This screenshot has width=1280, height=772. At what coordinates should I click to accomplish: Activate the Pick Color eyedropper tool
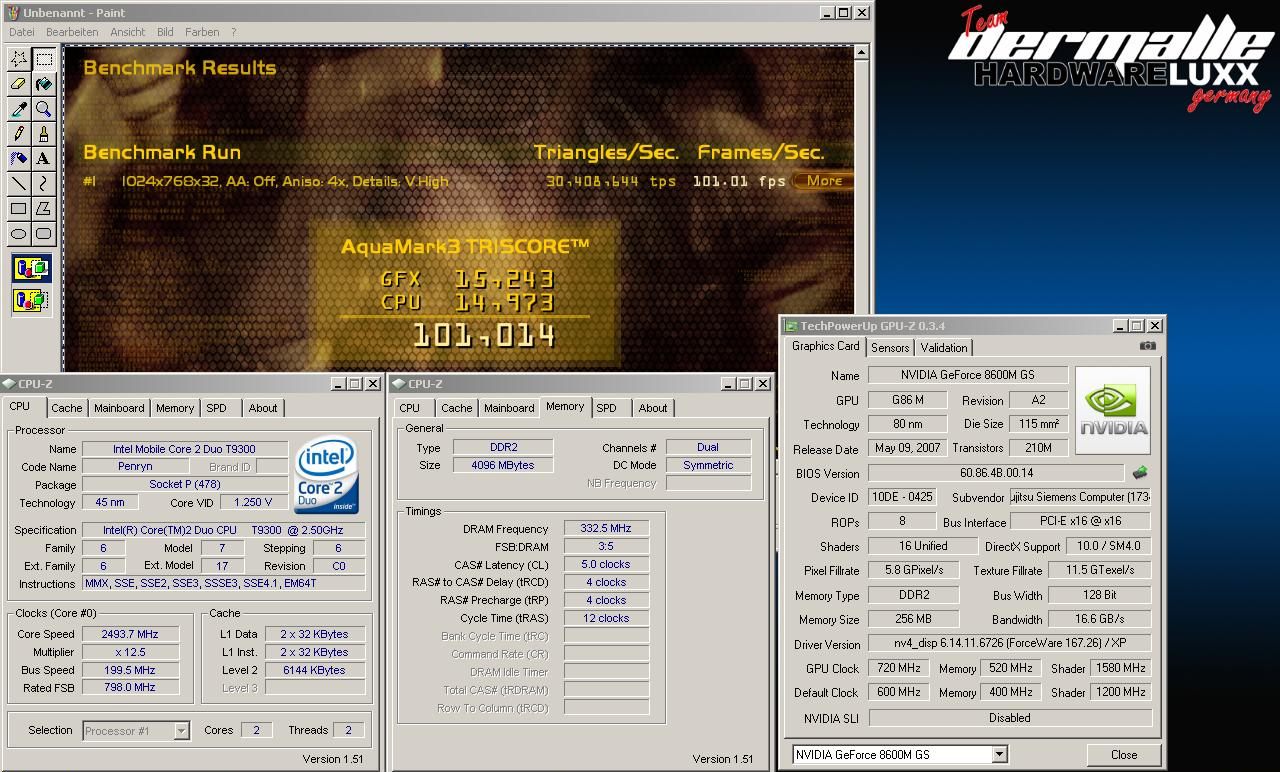(18, 109)
